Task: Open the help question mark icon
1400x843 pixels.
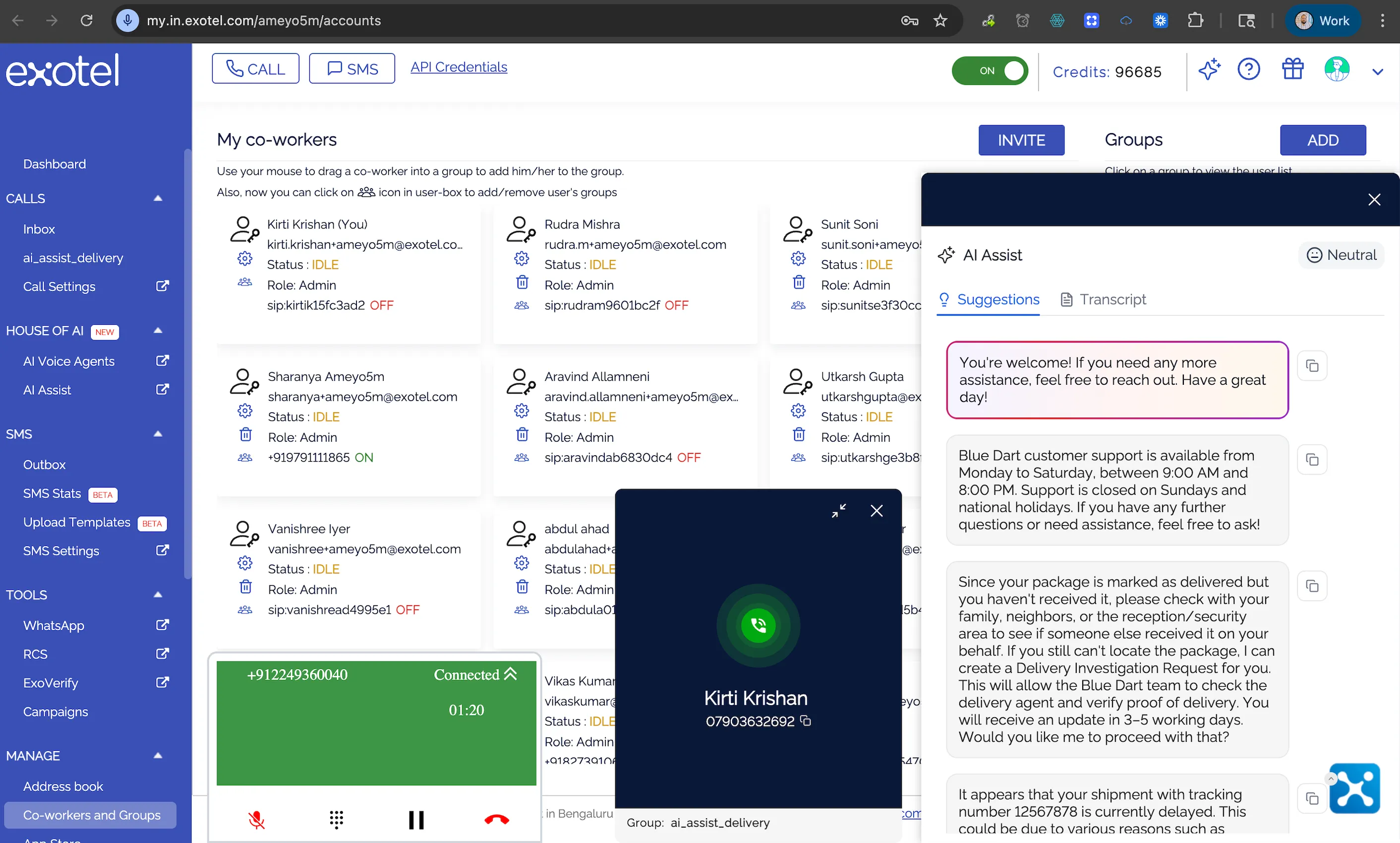Action: tap(1248, 70)
